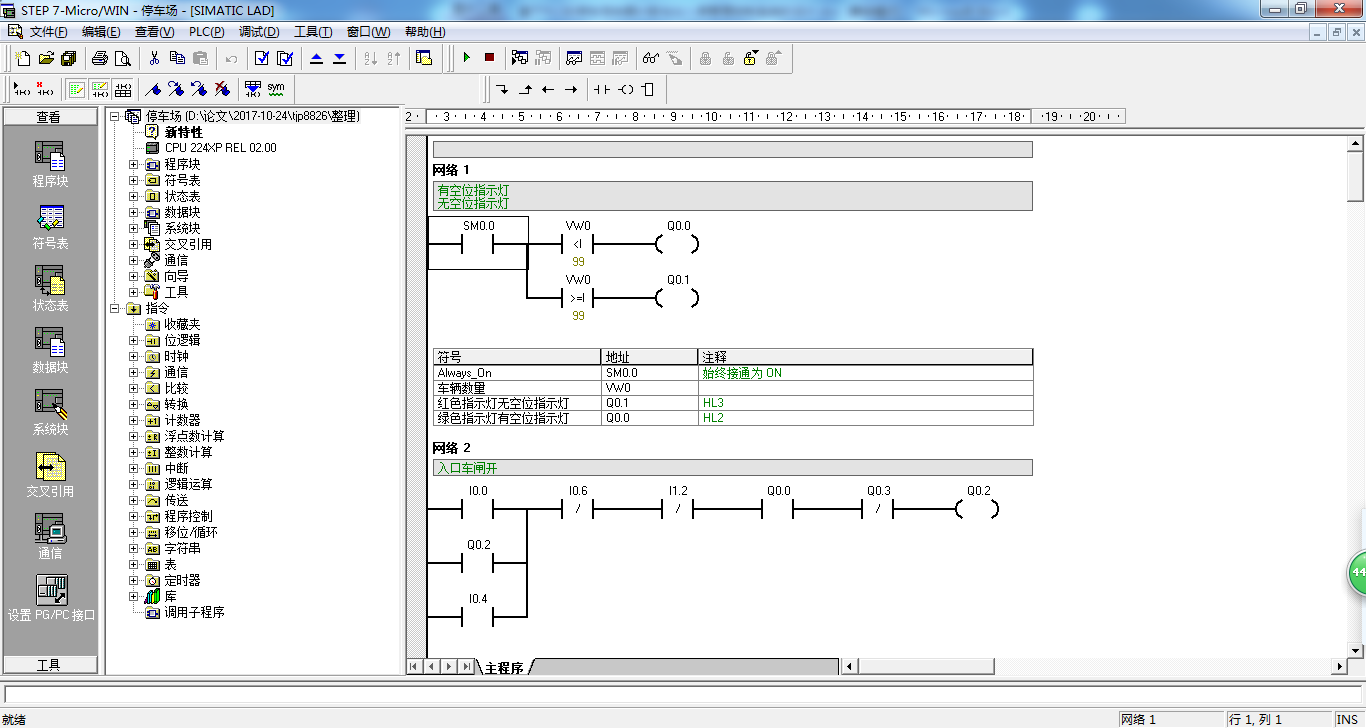Screen dimensions: 1366x728
Task: Click the editor's vertical scroll up arrow
Action: [1356, 145]
